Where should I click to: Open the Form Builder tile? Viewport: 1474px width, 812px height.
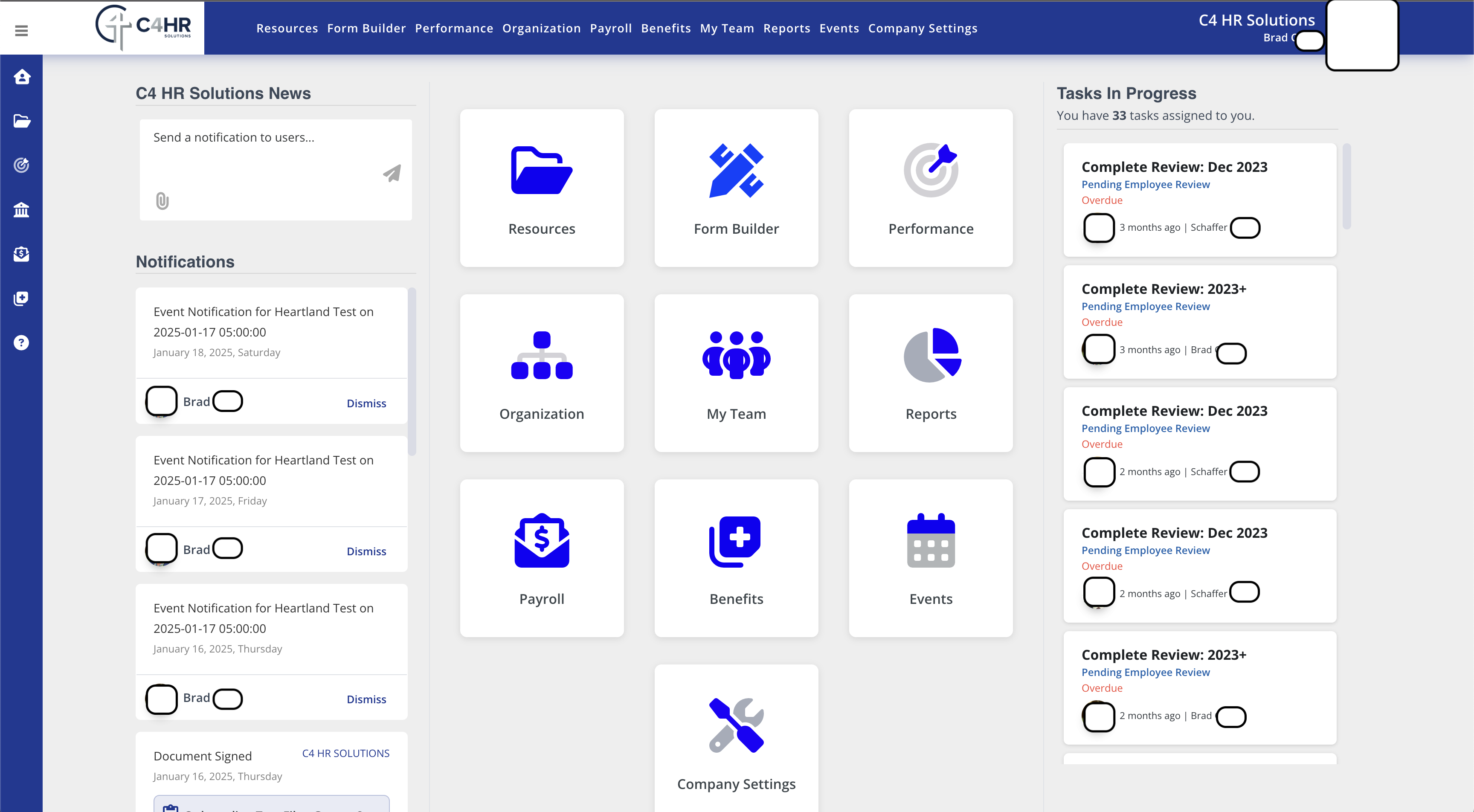[736, 188]
